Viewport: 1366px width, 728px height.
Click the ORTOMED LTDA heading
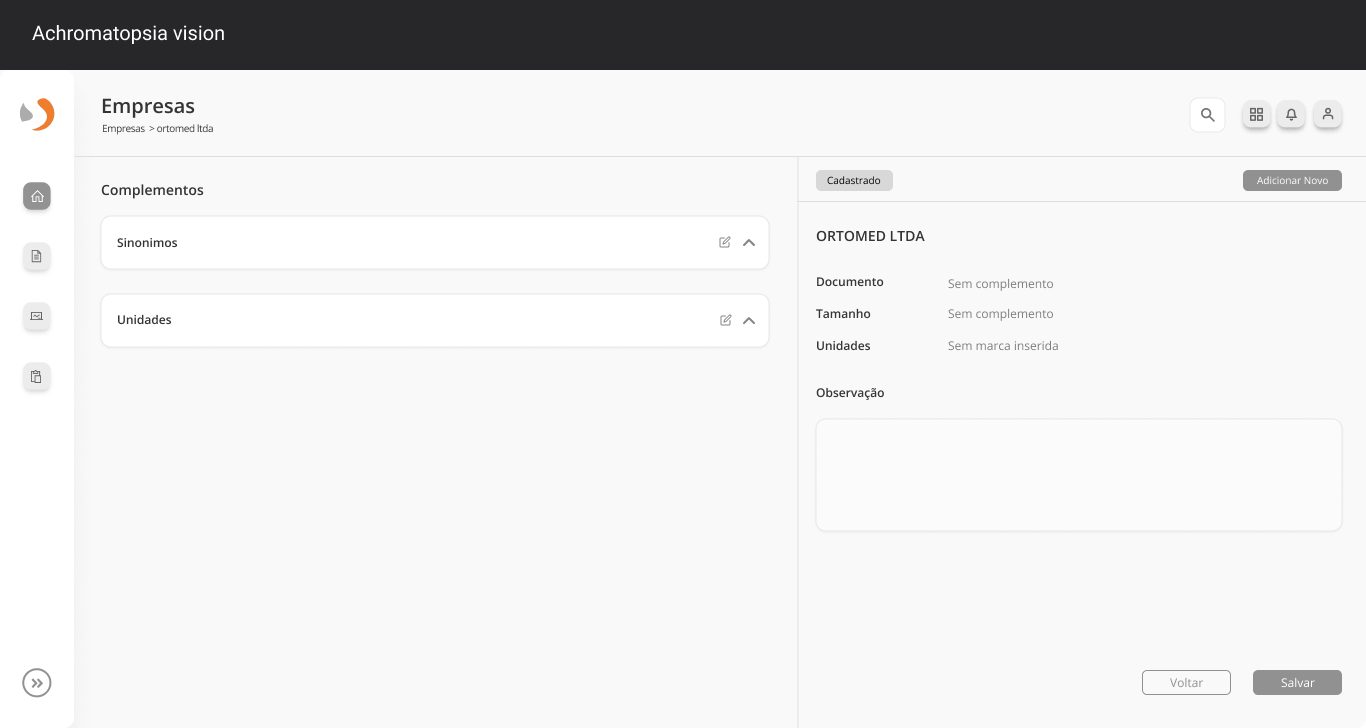[870, 236]
